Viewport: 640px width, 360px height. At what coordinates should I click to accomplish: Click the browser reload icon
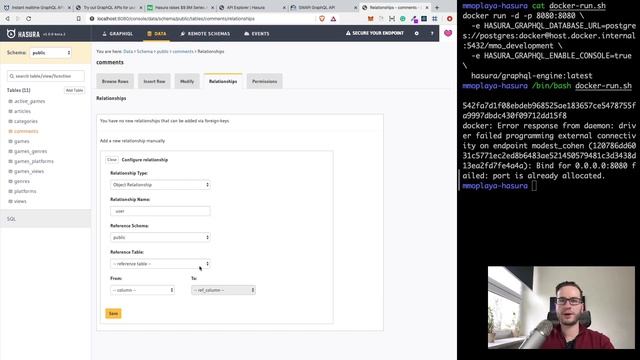click(x=29, y=18)
